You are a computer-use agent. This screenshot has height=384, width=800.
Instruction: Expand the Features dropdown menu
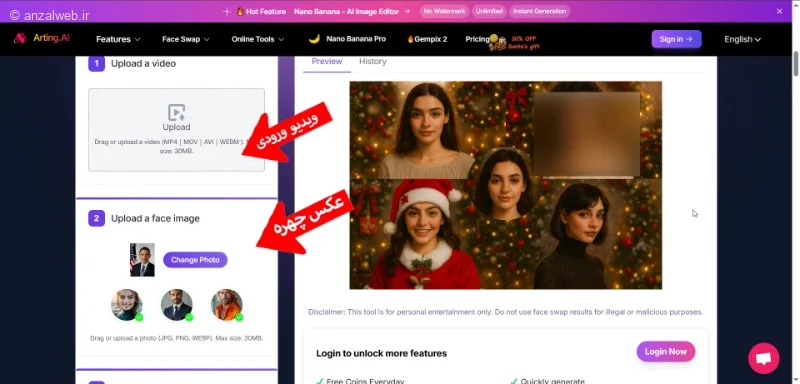118,39
